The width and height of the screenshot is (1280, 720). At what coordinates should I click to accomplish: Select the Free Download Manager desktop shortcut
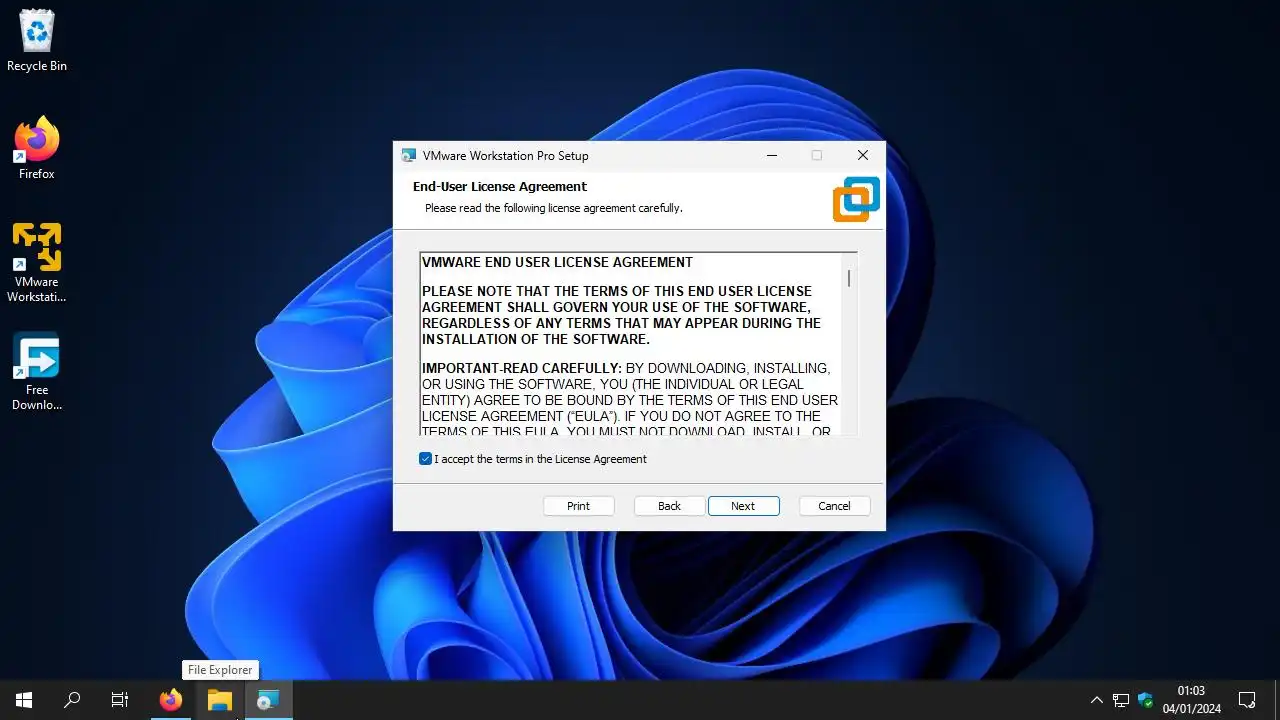click(37, 371)
